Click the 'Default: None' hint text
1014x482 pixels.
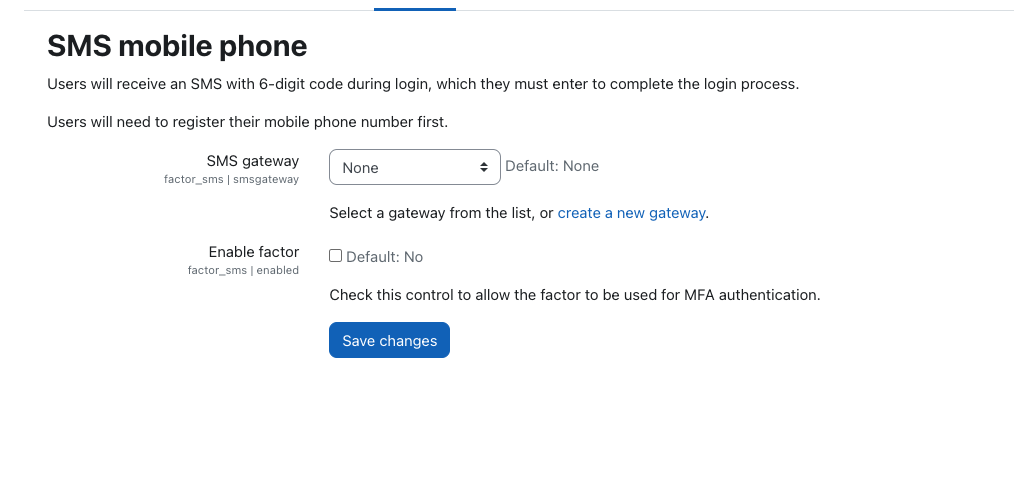552,166
